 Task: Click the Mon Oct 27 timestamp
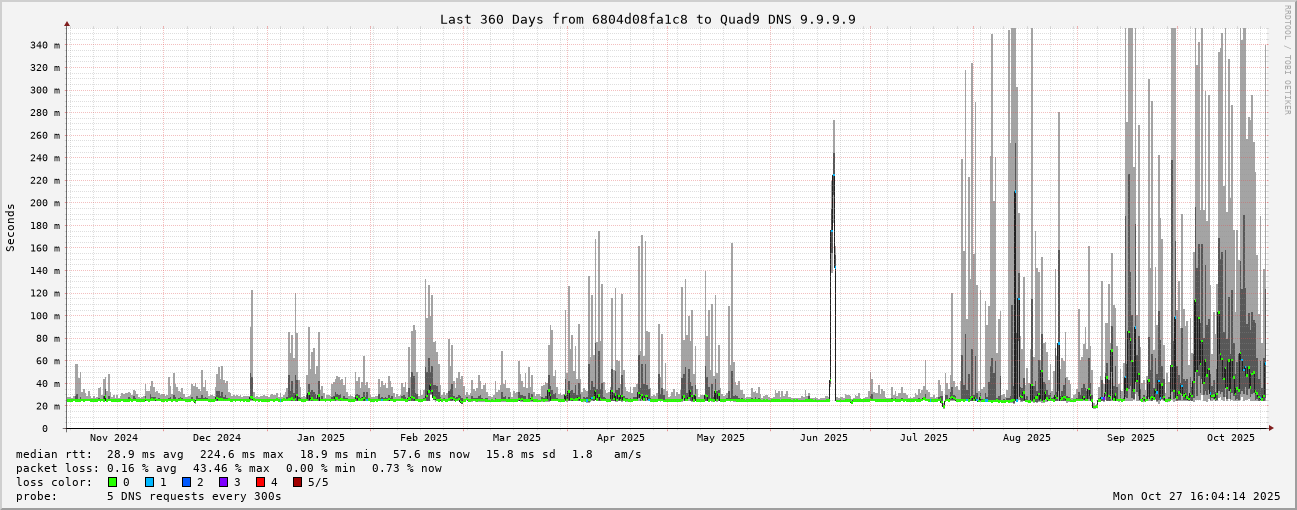(1196, 496)
